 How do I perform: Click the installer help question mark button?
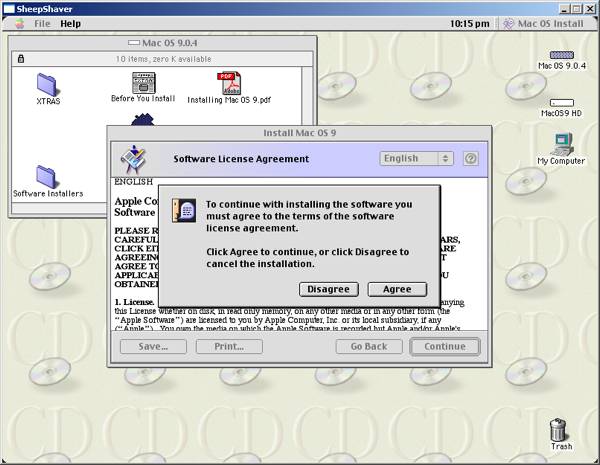pos(470,158)
